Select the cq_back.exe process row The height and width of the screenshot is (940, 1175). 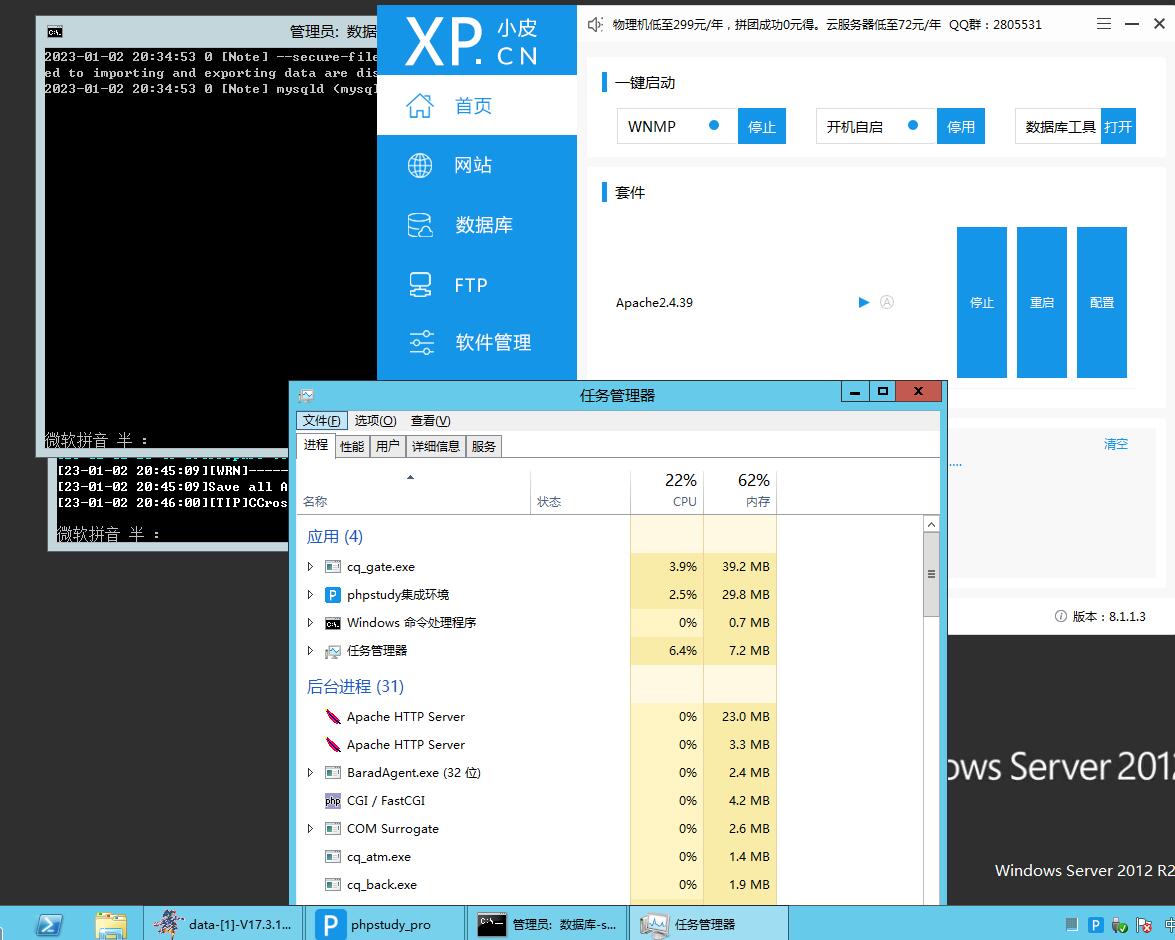(x=538, y=885)
